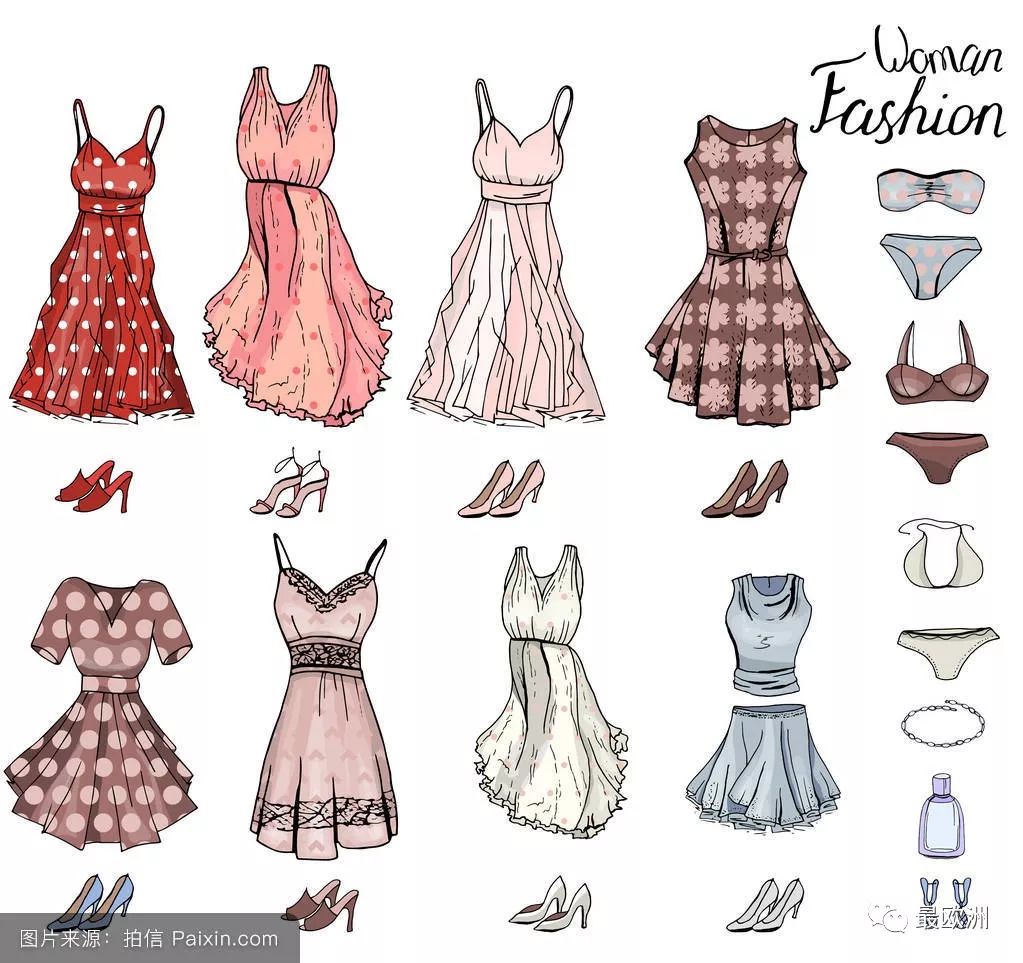Choose the brown panties

pyautogui.click(x=937, y=457)
